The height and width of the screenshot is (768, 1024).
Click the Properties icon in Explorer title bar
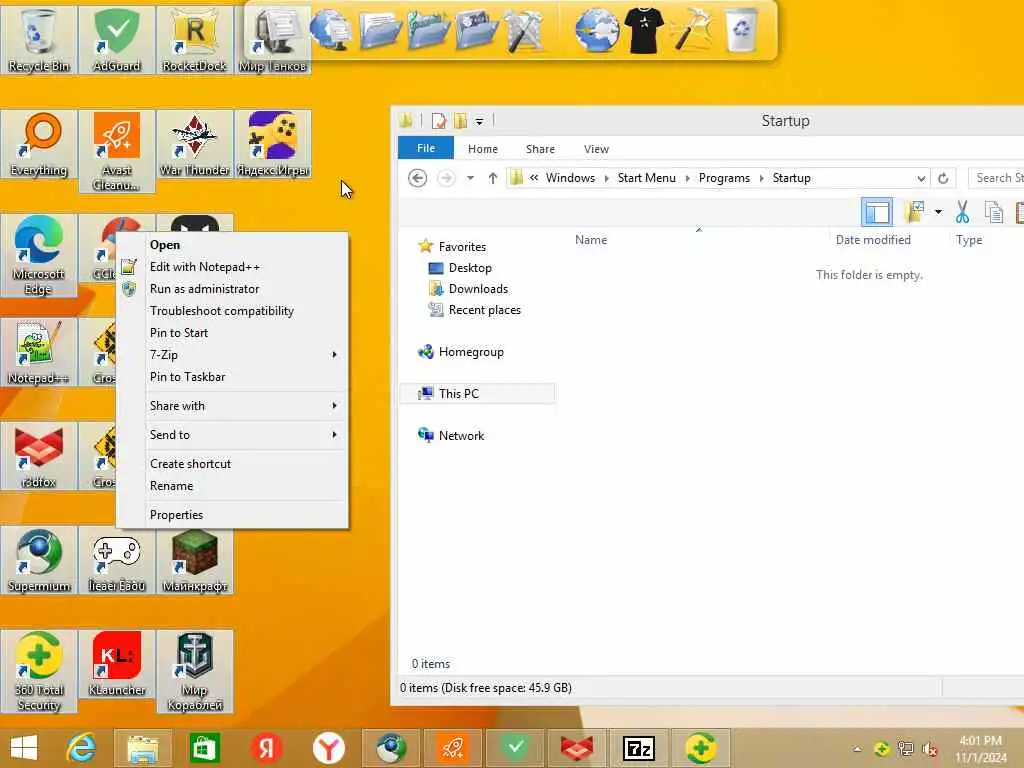(x=439, y=121)
